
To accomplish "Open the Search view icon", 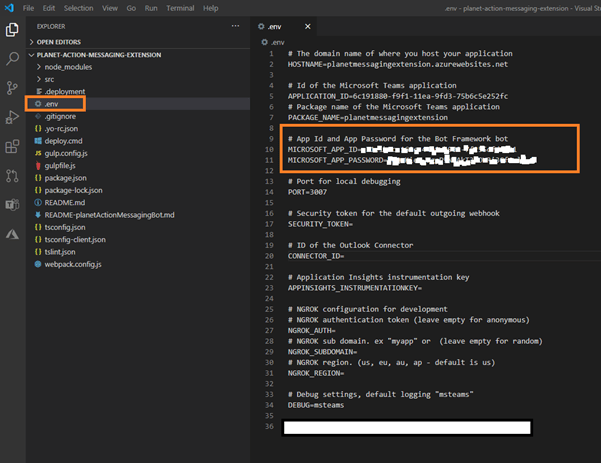I will pyautogui.click(x=12, y=59).
